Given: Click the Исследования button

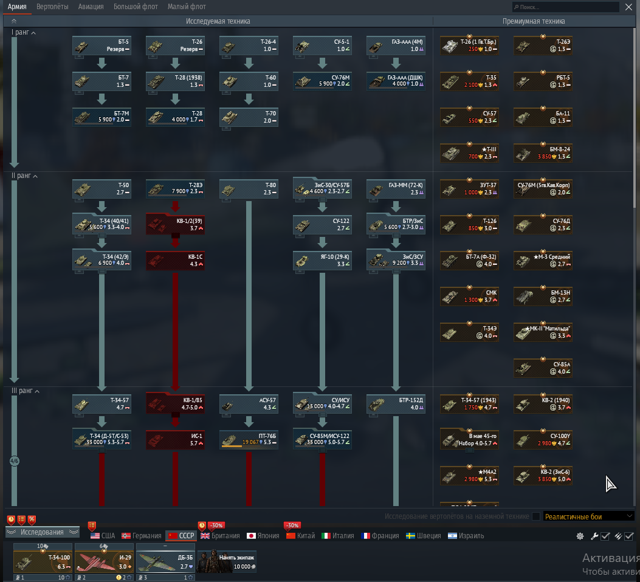Looking at the screenshot, I should tap(42, 532).
